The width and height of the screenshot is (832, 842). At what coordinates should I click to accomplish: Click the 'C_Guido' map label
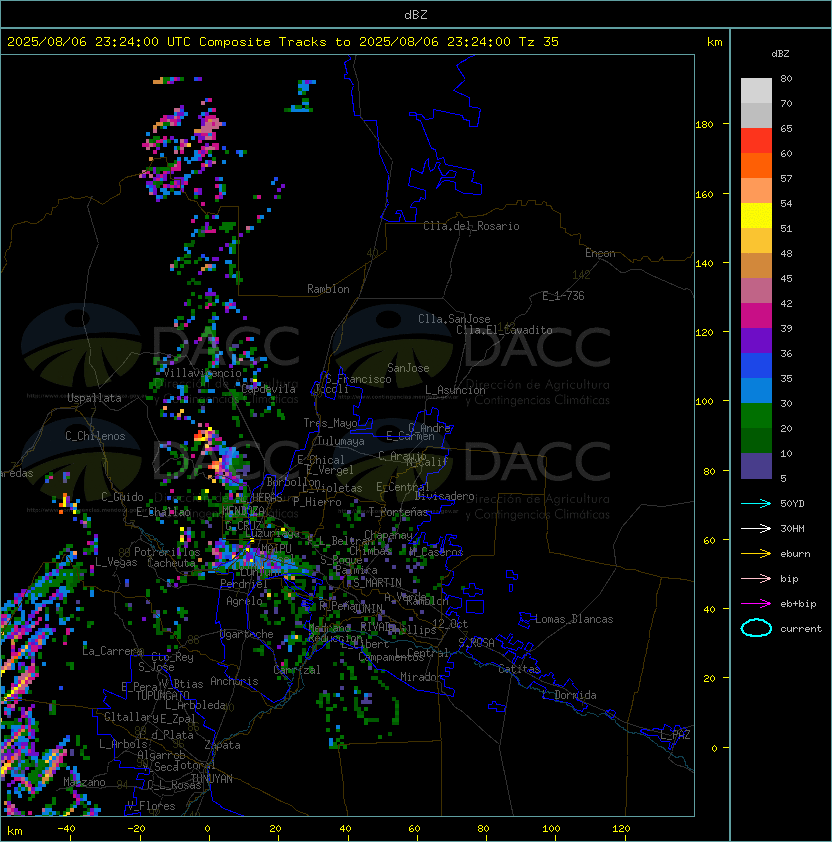coord(122,497)
